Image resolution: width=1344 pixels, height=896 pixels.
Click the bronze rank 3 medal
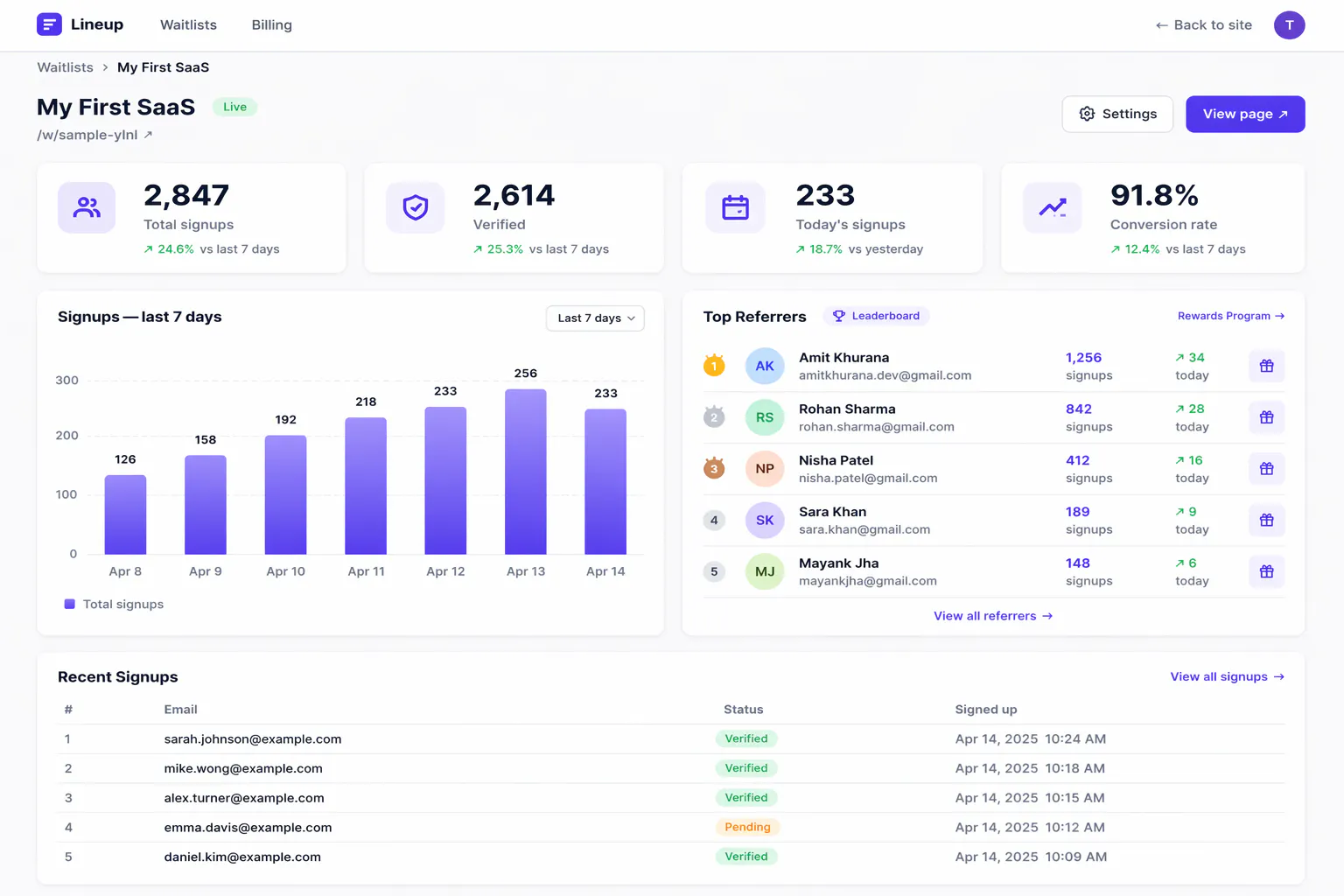pyautogui.click(x=714, y=469)
